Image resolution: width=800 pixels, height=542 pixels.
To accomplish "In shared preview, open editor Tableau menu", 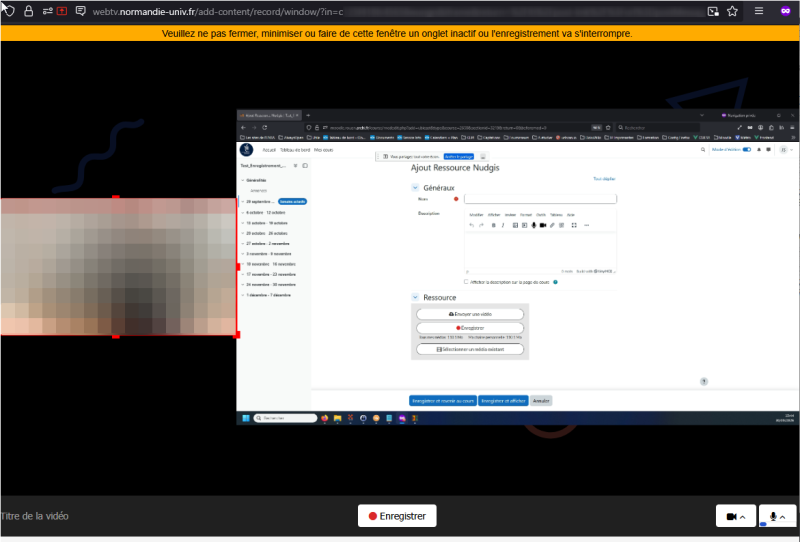I will (x=556, y=215).
